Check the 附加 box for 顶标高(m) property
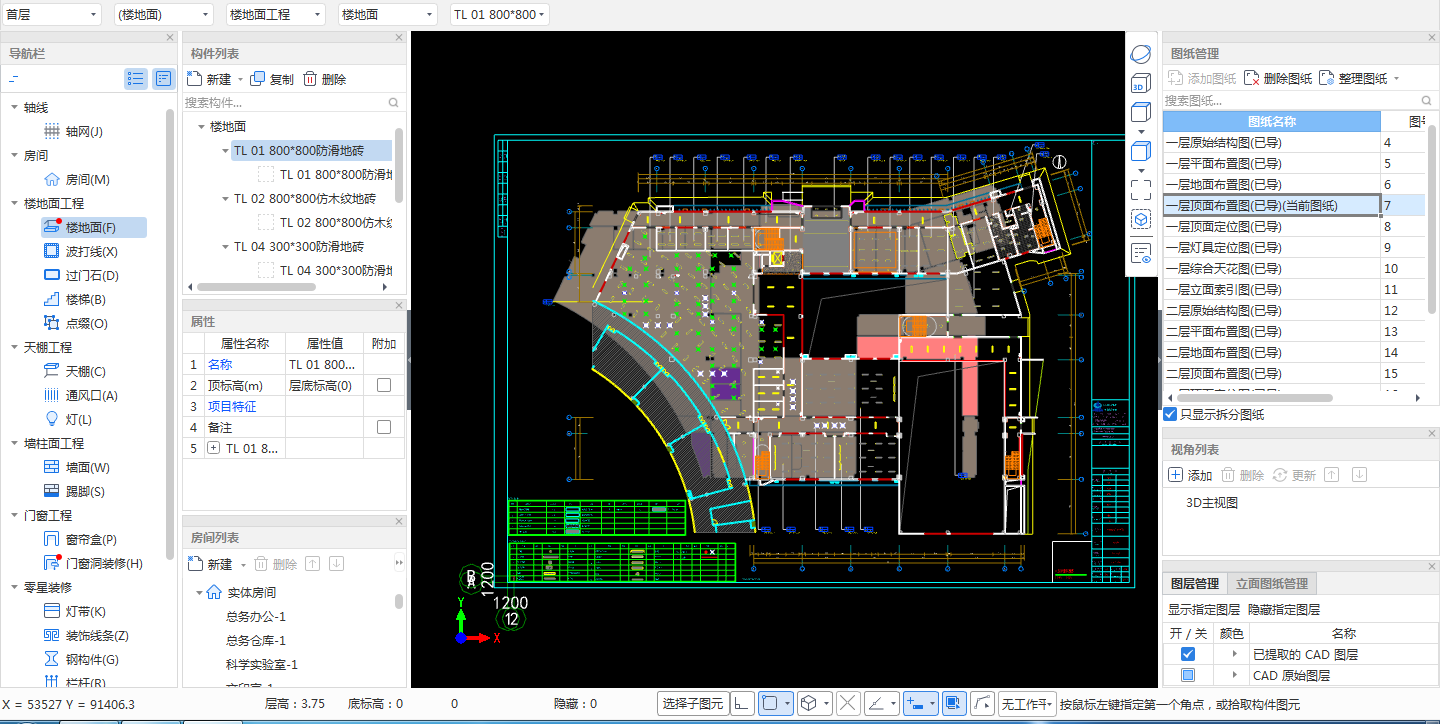This screenshot has height=724, width=1440. pyautogui.click(x=384, y=385)
